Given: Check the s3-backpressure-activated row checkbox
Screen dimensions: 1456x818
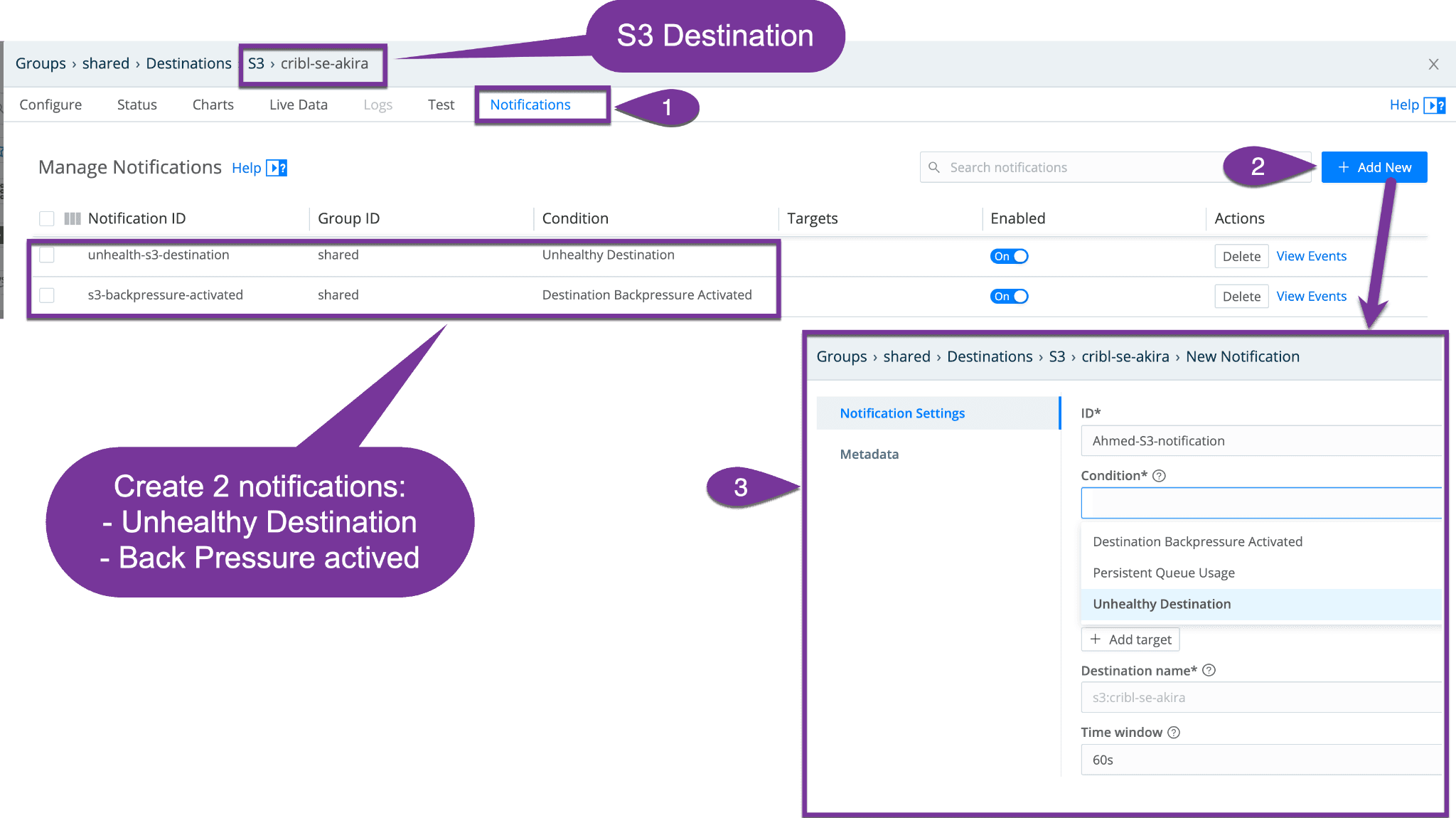Looking at the screenshot, I should tap(47, 294).
